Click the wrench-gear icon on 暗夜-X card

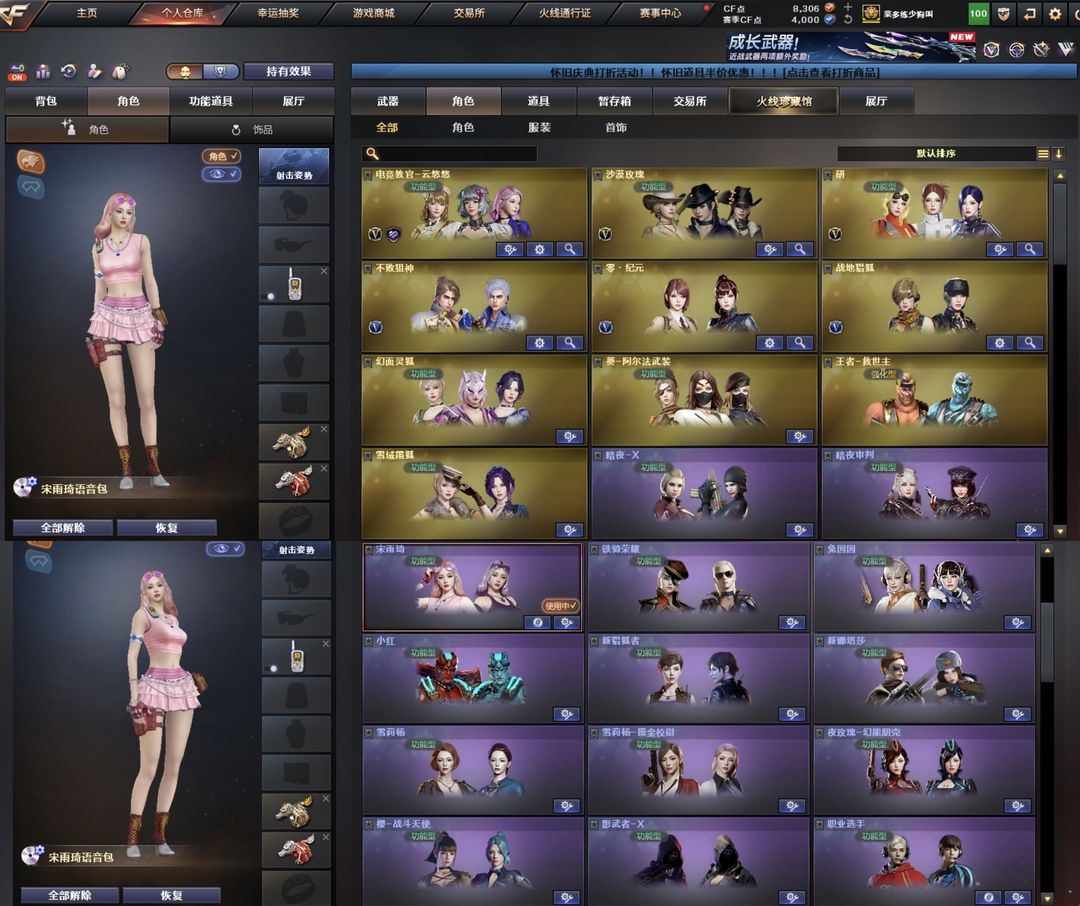pyautogui.click(x=800, y=530)
